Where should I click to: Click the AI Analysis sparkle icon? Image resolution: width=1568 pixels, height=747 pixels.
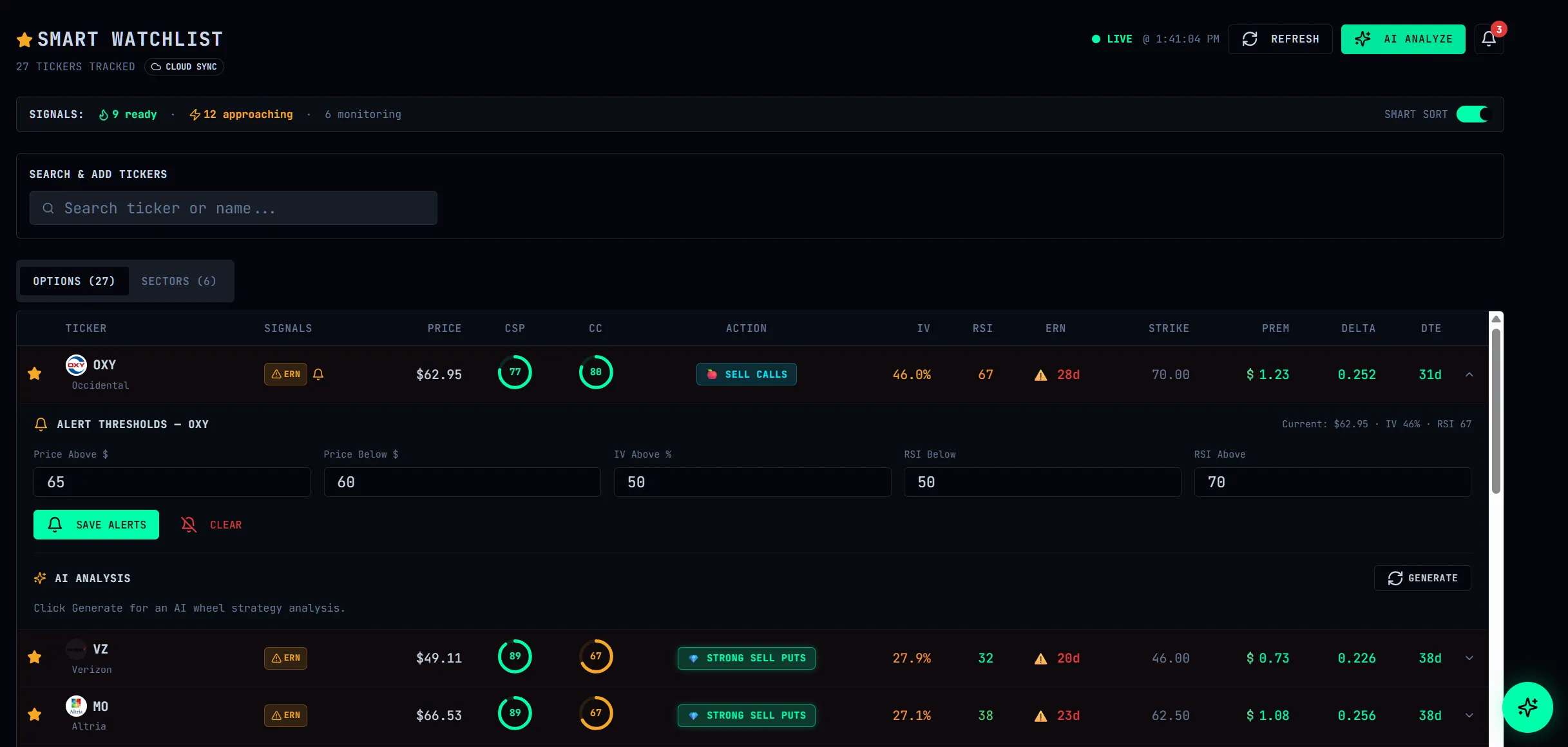(x=40, y=578)
